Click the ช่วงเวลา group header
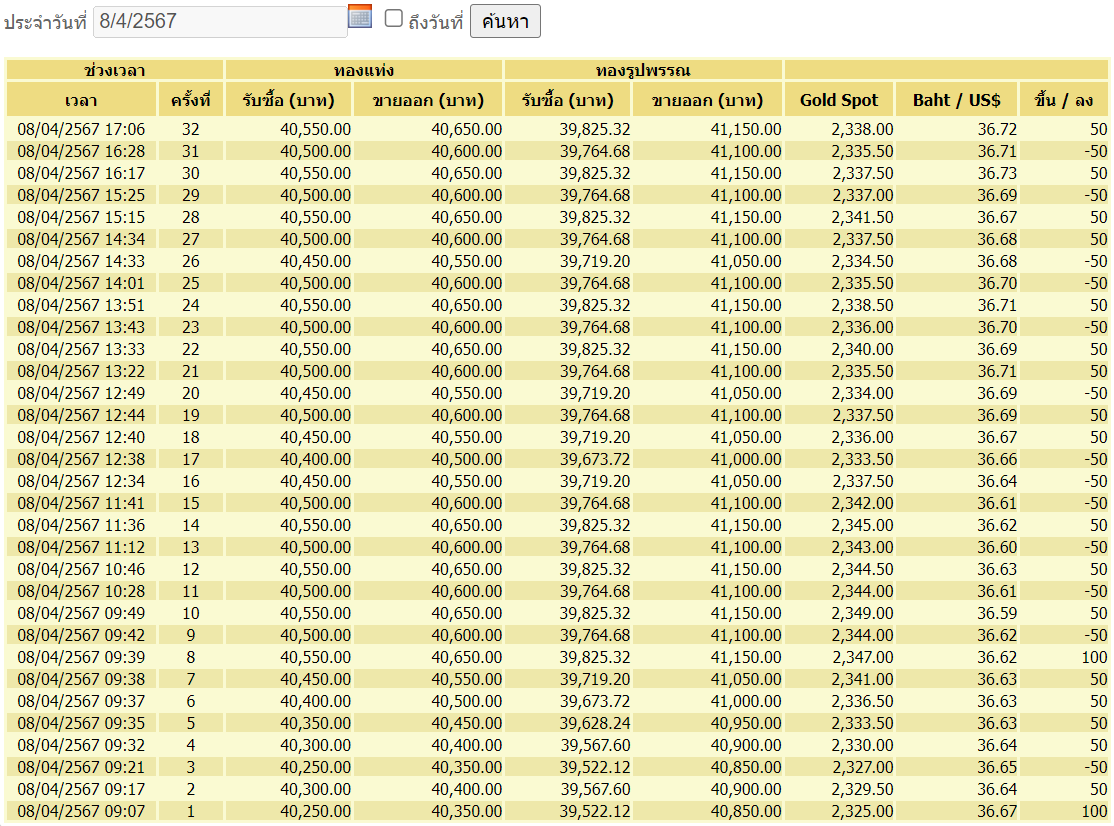The image size is (1114, 826). click(x=114, y=70)
